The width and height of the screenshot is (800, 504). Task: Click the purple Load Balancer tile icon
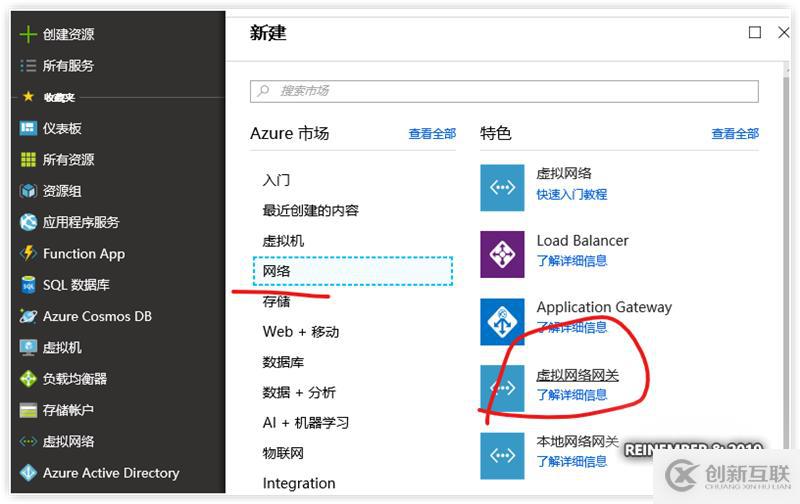point(502,254)
